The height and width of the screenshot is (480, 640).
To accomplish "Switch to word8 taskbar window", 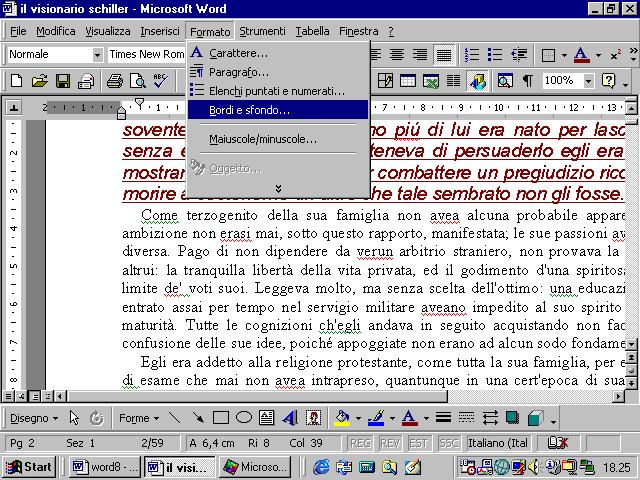I will 106,467.
